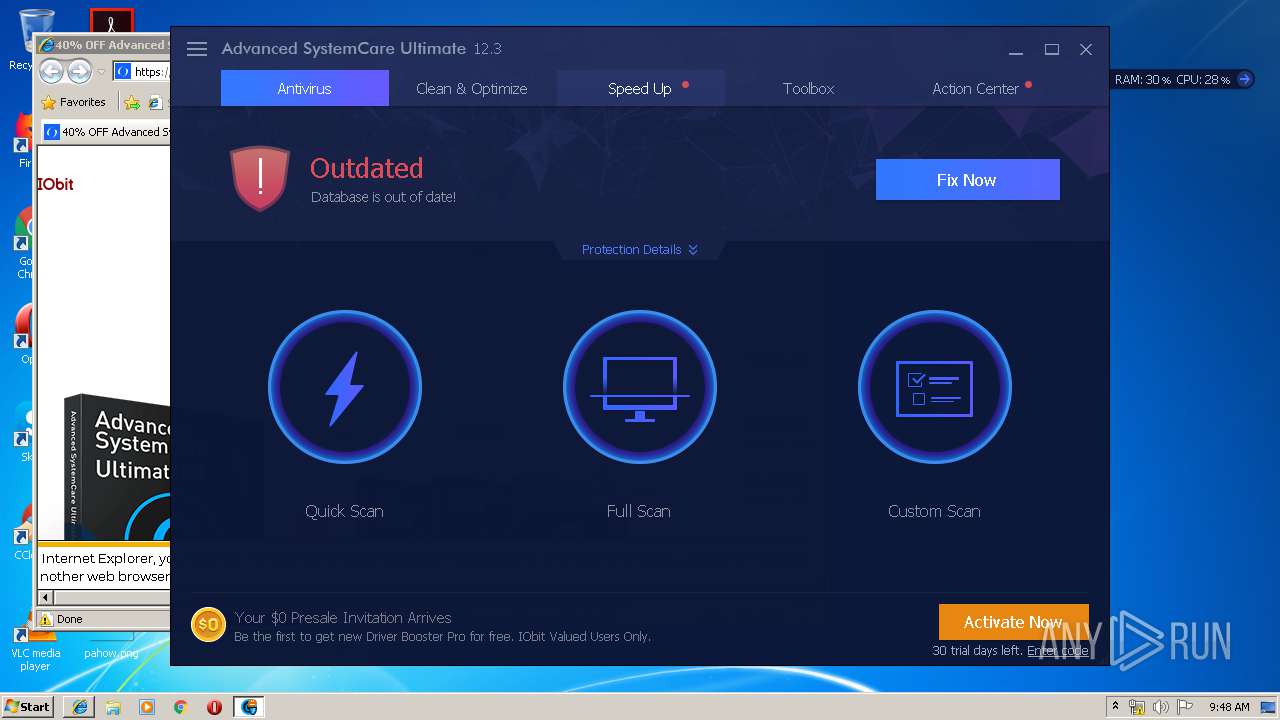This screenshot has height=720, width=1280.
Task: Click the Start button
Action: click(28, 707)
